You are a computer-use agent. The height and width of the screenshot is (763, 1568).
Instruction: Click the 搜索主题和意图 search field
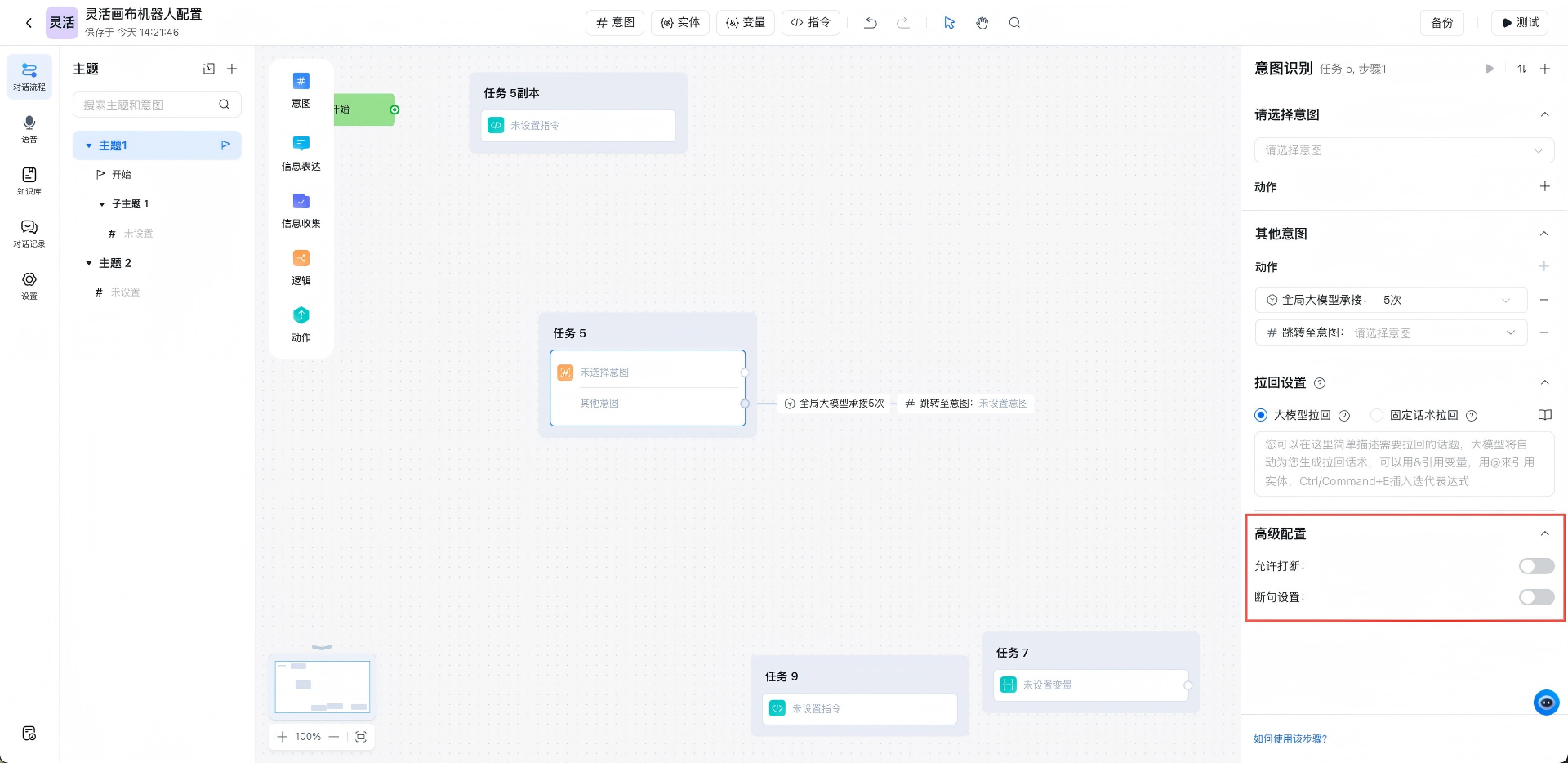tap(147, 105)
